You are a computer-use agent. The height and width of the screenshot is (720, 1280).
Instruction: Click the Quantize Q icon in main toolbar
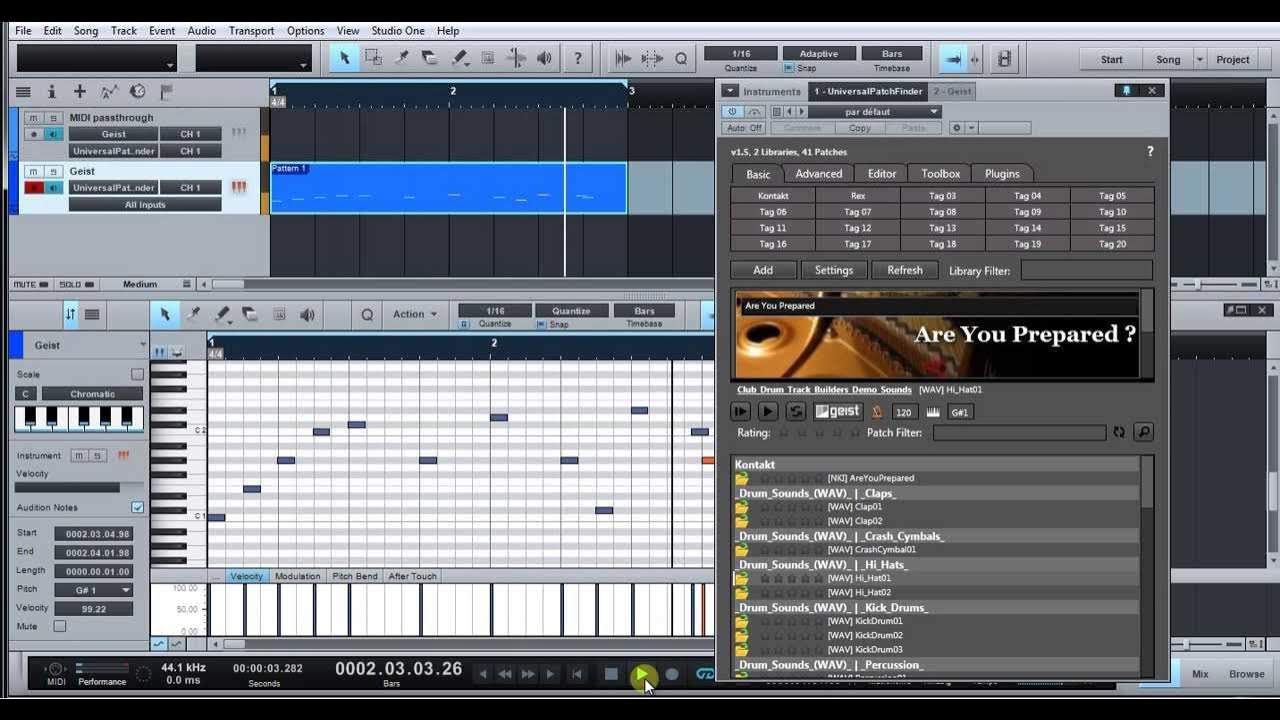681,59
